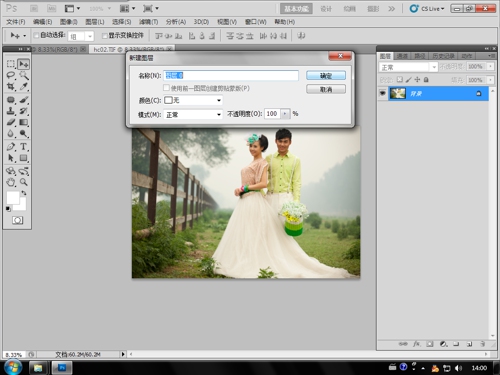Select the Blur tool
Viewport: 500px width, 375px height.
[11, 134]
